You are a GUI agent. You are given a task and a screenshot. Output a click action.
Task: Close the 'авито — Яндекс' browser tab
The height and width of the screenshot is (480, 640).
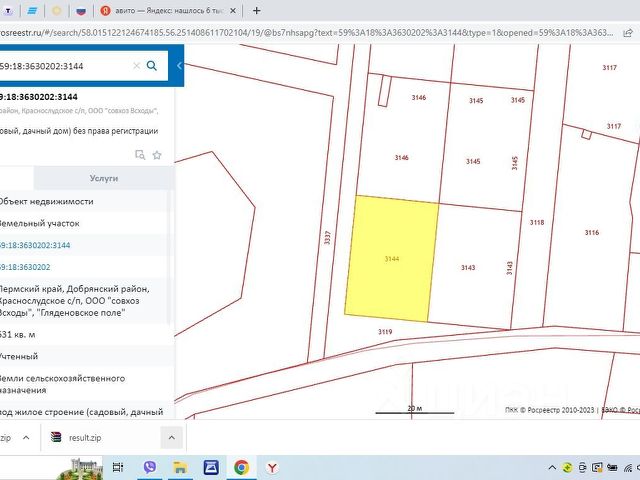point(233,11)
